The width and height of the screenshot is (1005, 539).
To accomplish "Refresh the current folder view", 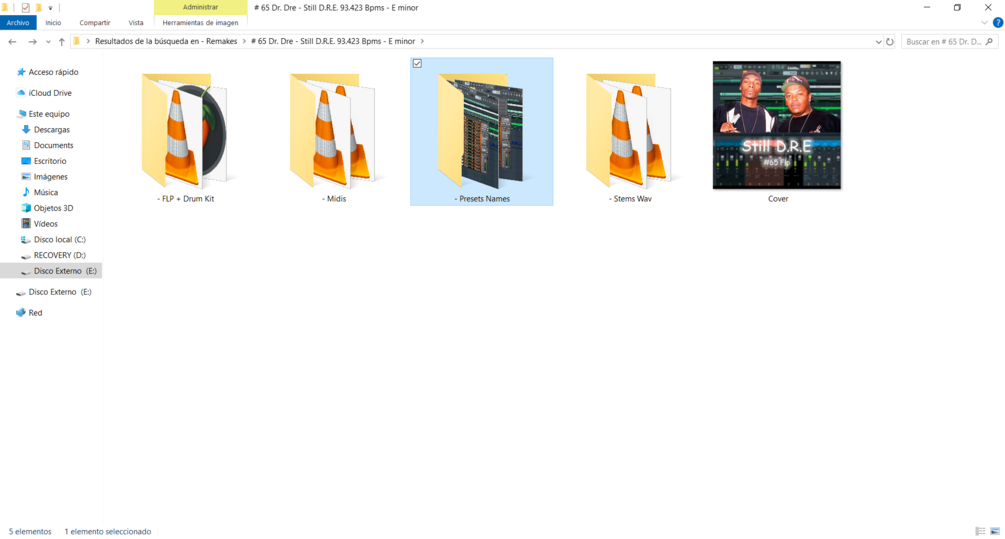I will coord(890,42).
